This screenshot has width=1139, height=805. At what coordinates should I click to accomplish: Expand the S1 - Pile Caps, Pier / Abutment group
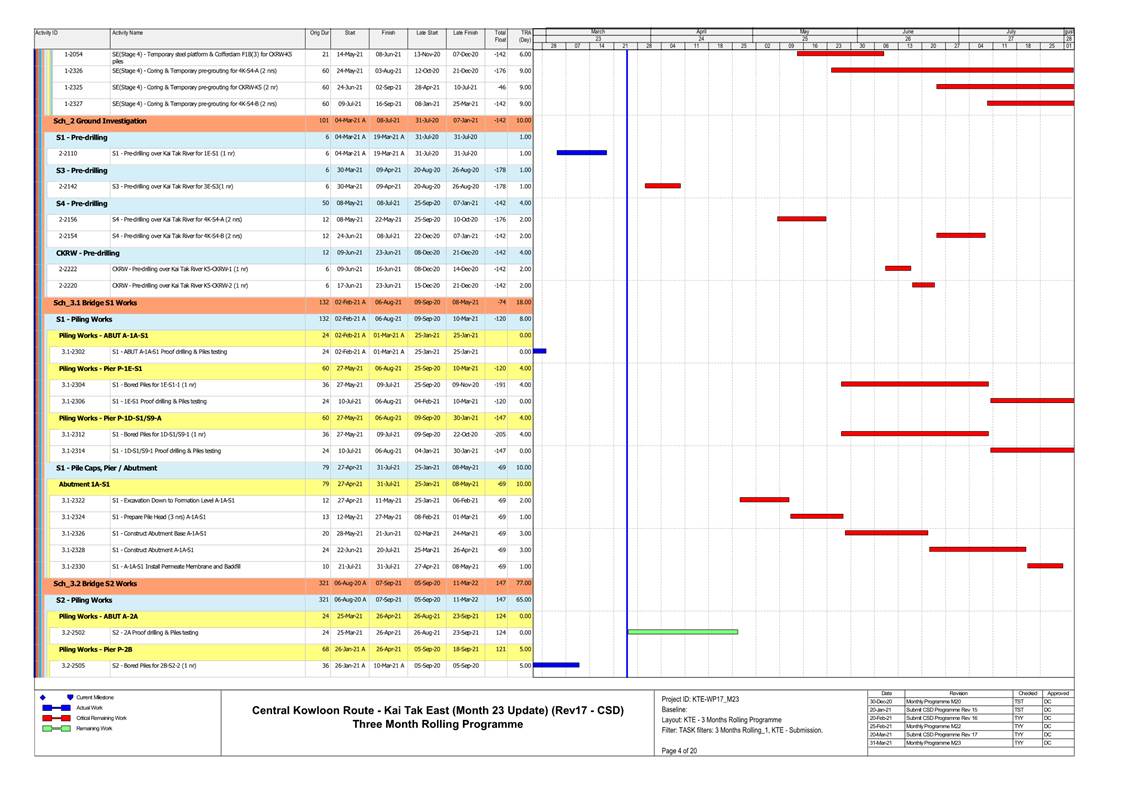coord(106,467)
